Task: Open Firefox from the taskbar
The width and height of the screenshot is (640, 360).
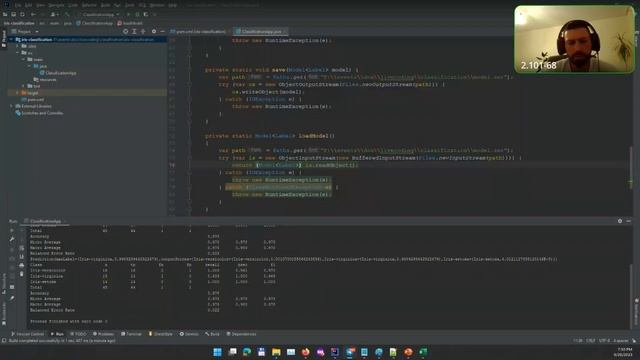Action: (x=306, y=352)
